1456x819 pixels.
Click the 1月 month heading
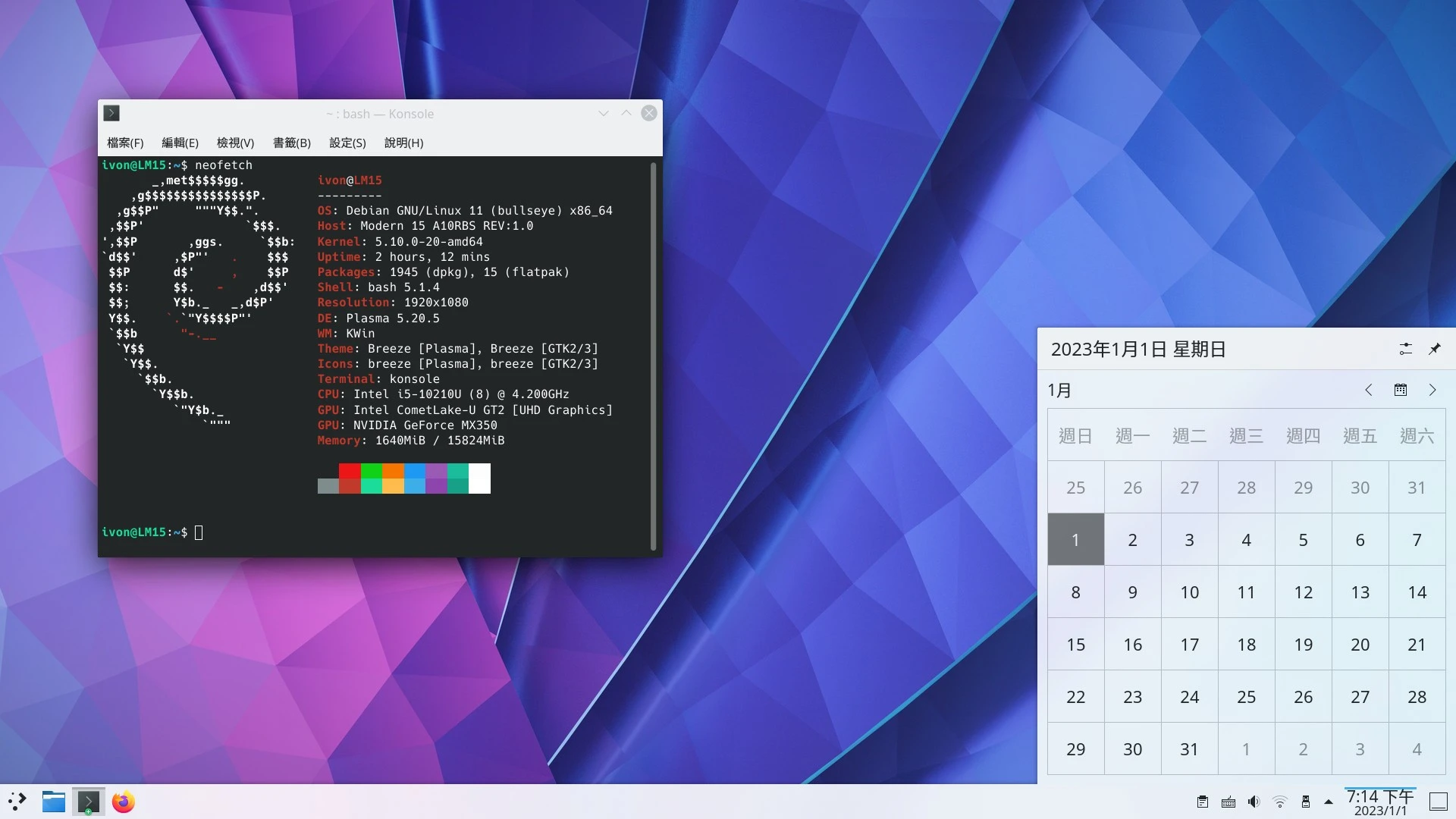coord(1059,390)
